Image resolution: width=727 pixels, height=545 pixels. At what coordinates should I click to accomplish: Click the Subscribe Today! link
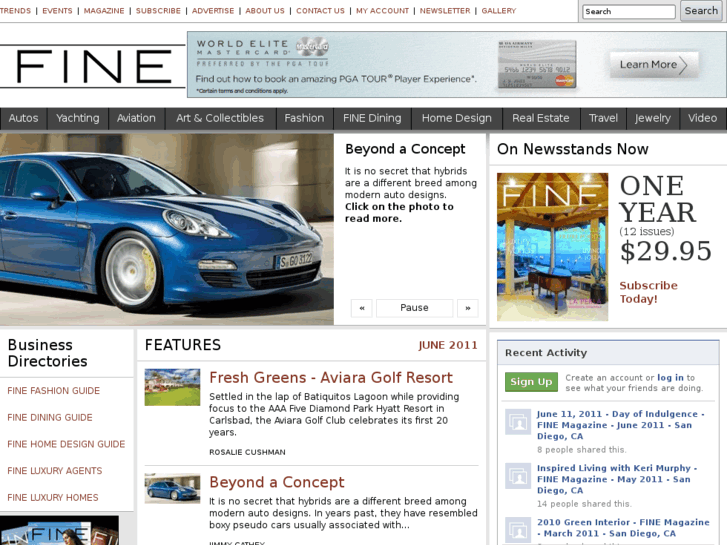click(648, 292)
